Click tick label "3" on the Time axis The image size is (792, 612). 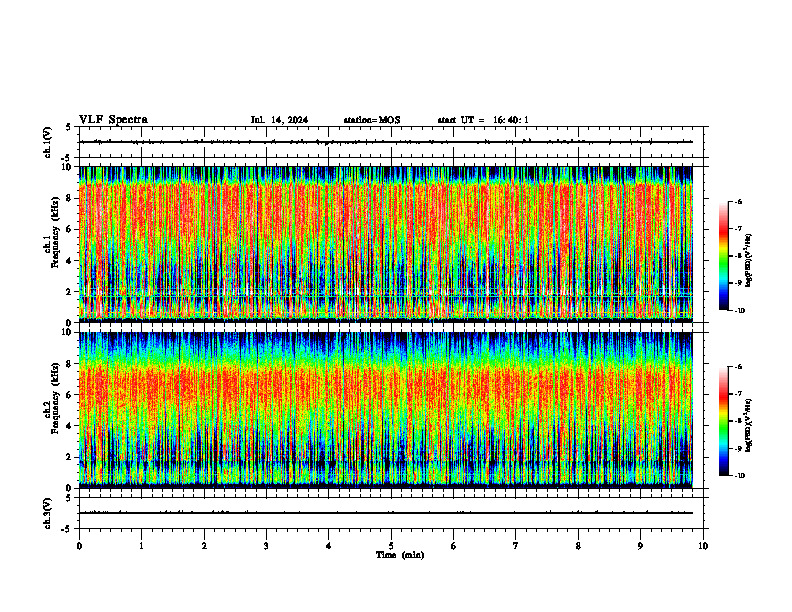pos(266,546)
